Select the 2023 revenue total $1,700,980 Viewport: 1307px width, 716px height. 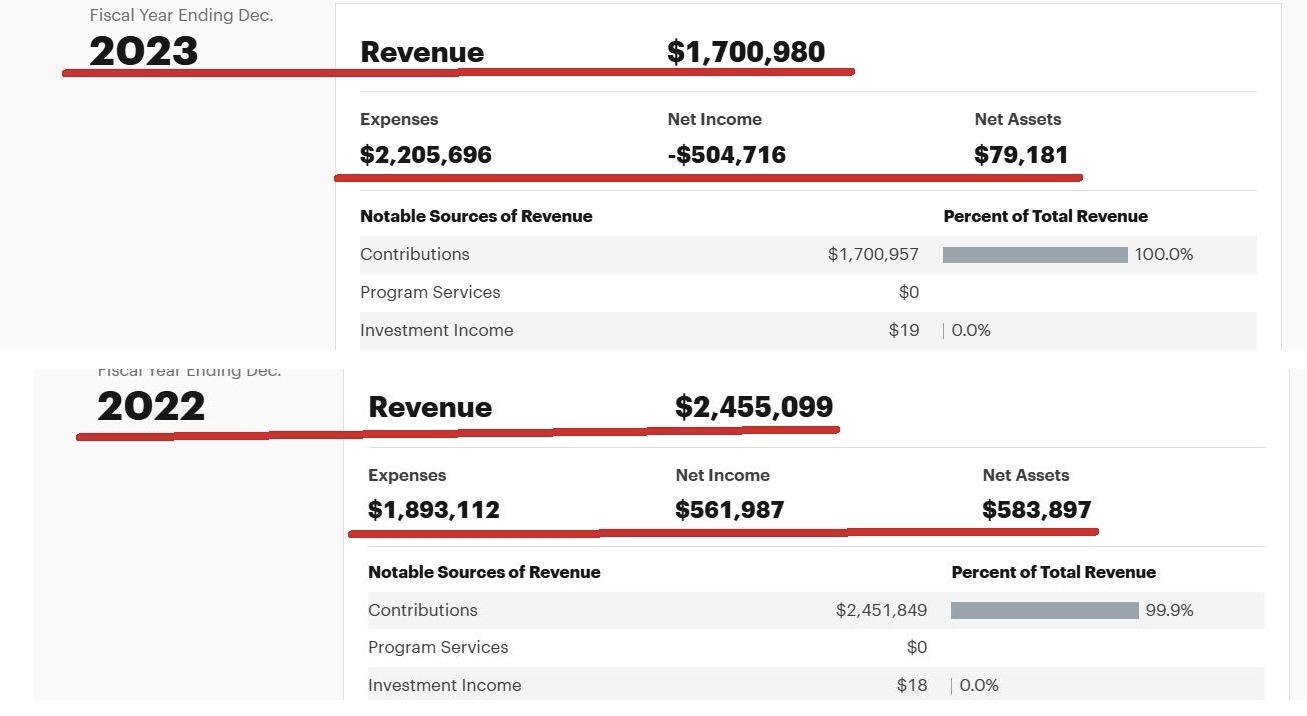tap(746, 52)
